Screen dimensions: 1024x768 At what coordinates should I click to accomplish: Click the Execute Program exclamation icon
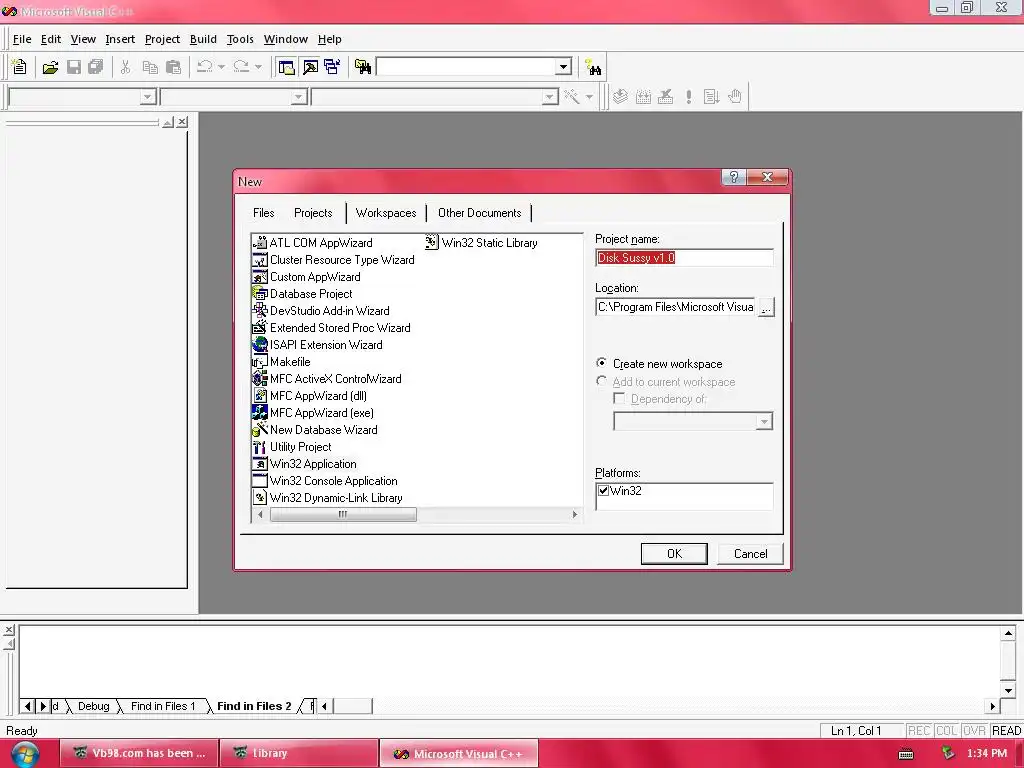688,97
